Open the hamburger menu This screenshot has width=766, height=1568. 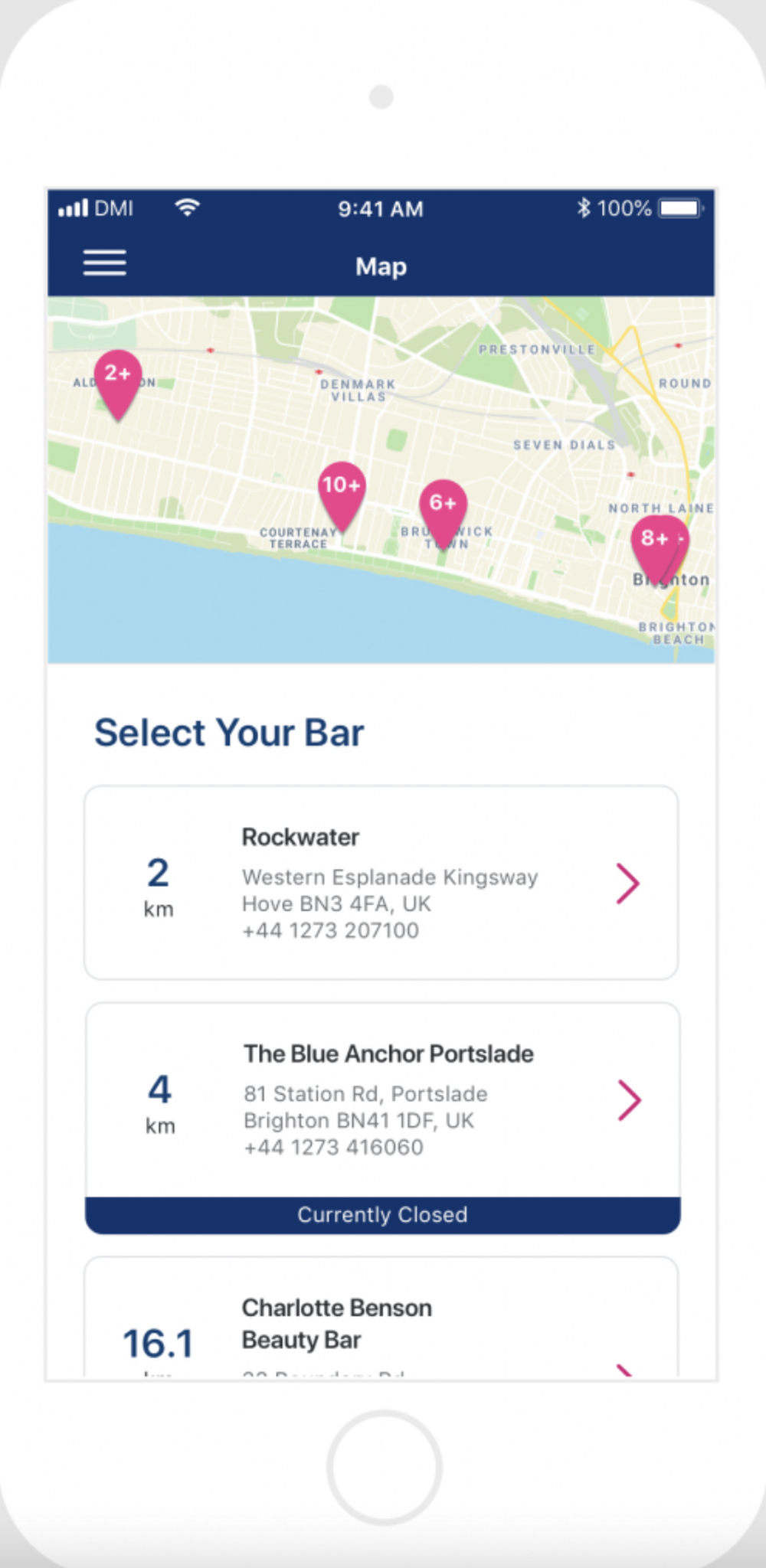[105, 263]
